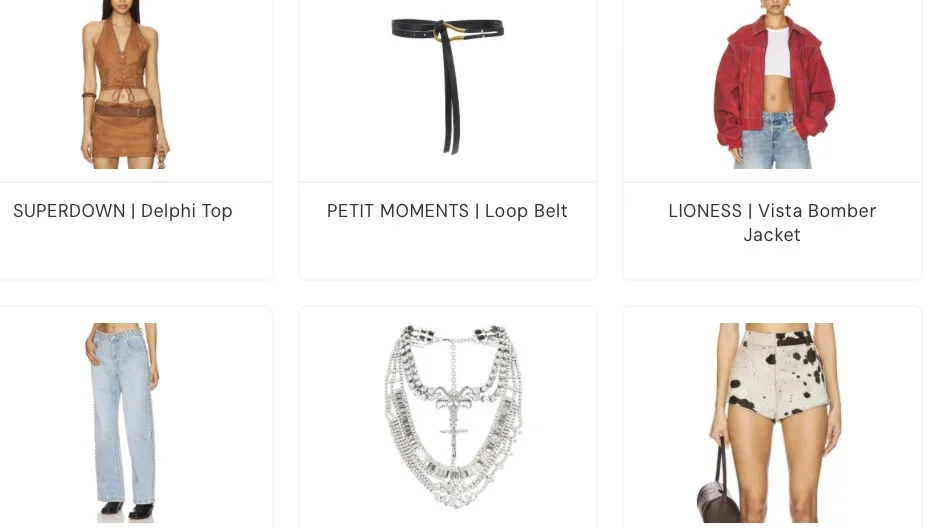Click the black Loop Belt product photo

[x=448, y=85]
